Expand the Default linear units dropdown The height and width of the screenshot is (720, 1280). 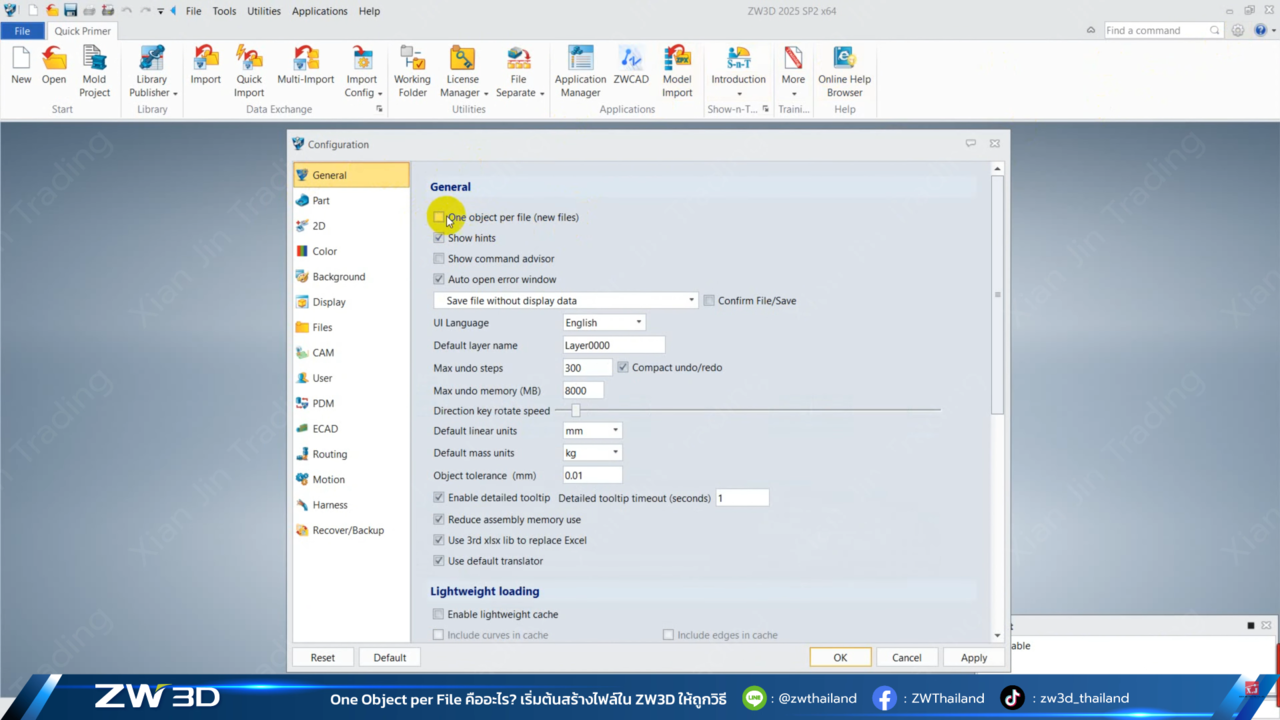[x=592, y=431]
